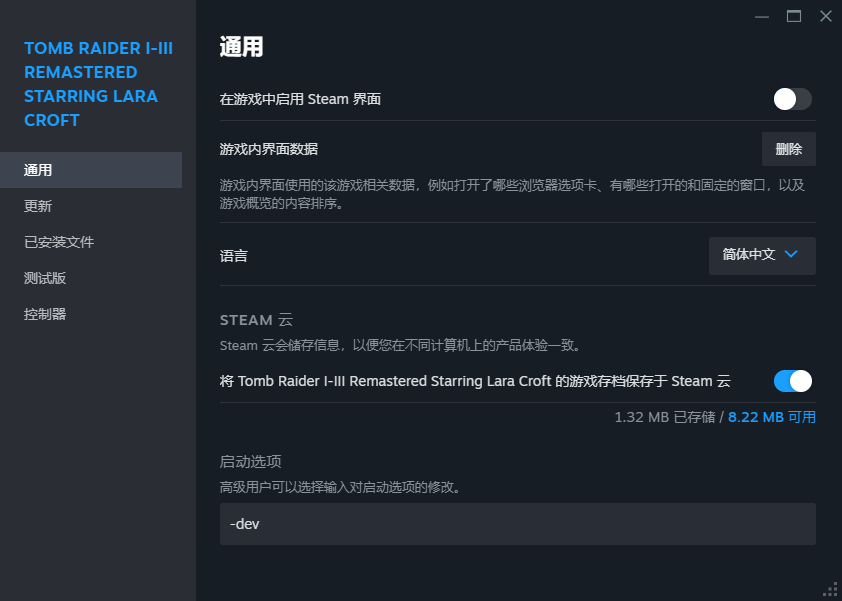Open the 已安装文件 section
Image resolution: width=842 pixels, height=601 pixels.
[59, 242]
